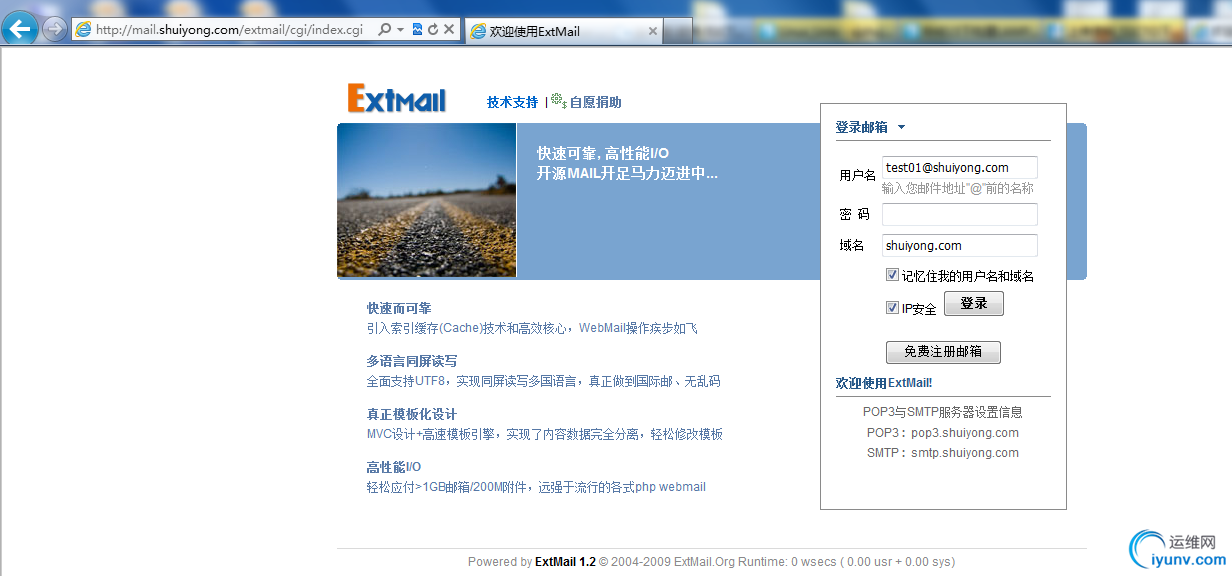
Task: Click the 免费注册邮箱 button
Action: (x=943, y=352)
